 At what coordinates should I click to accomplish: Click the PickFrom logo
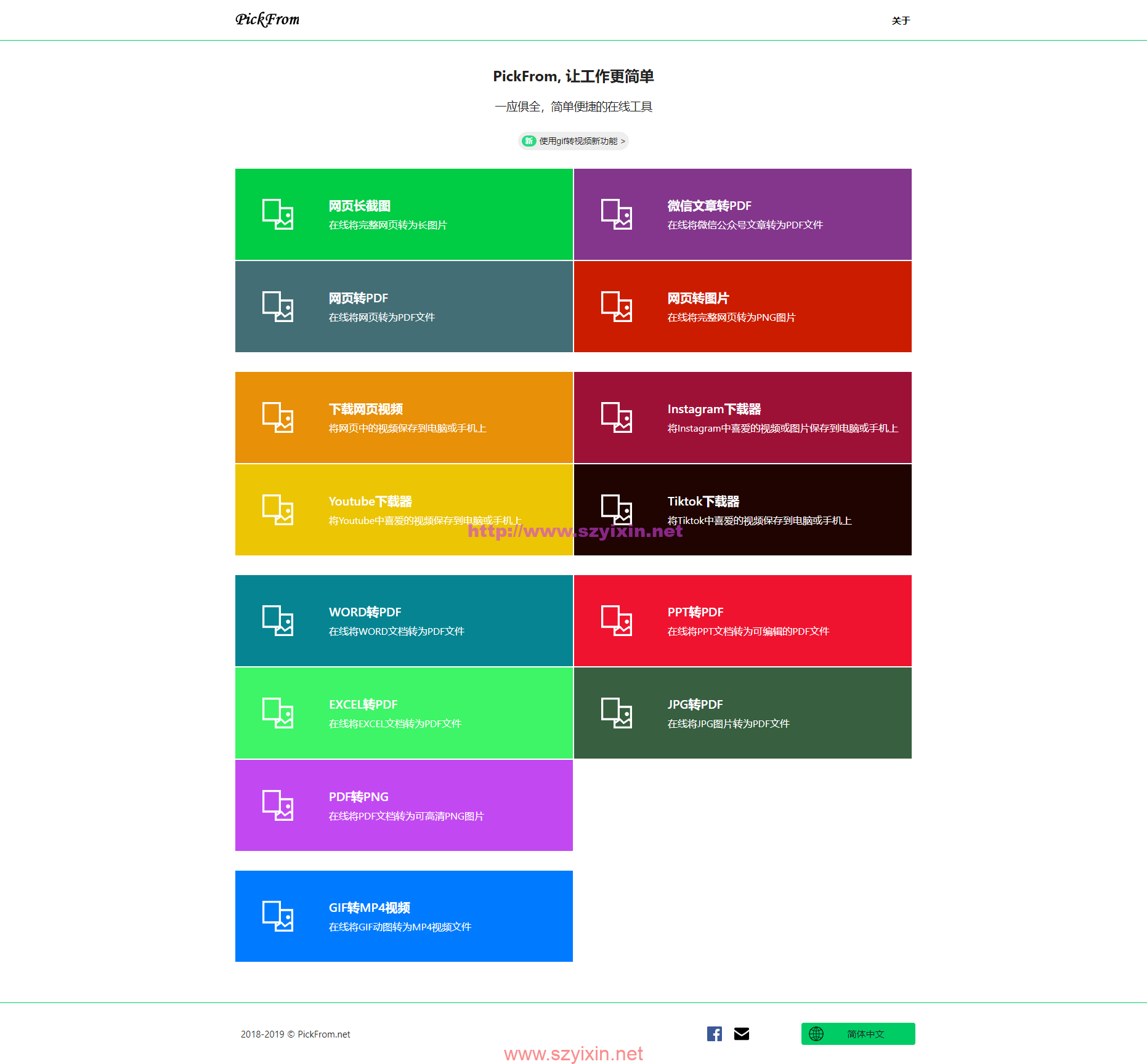267,20
